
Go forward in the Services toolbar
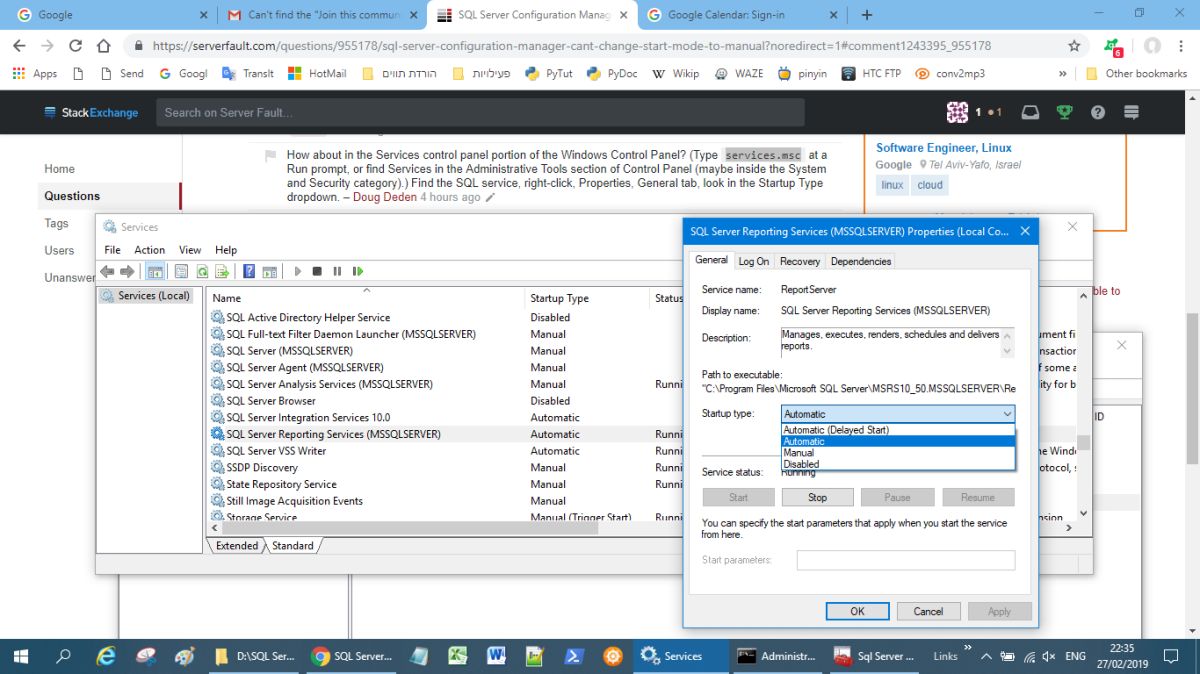pyautogui.click(x=127, y=271)
